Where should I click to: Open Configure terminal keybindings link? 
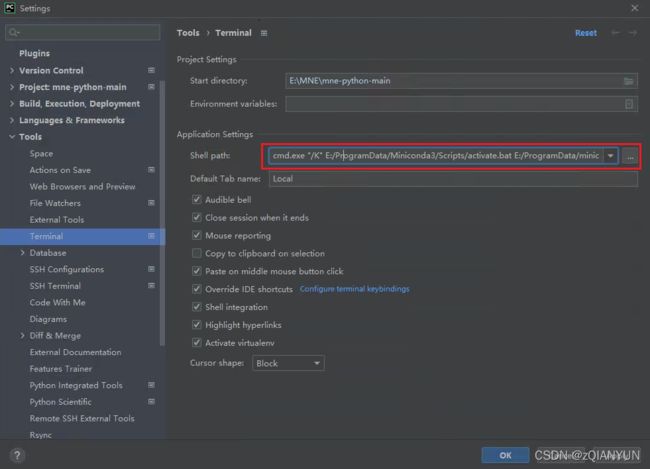coord(354,289)
